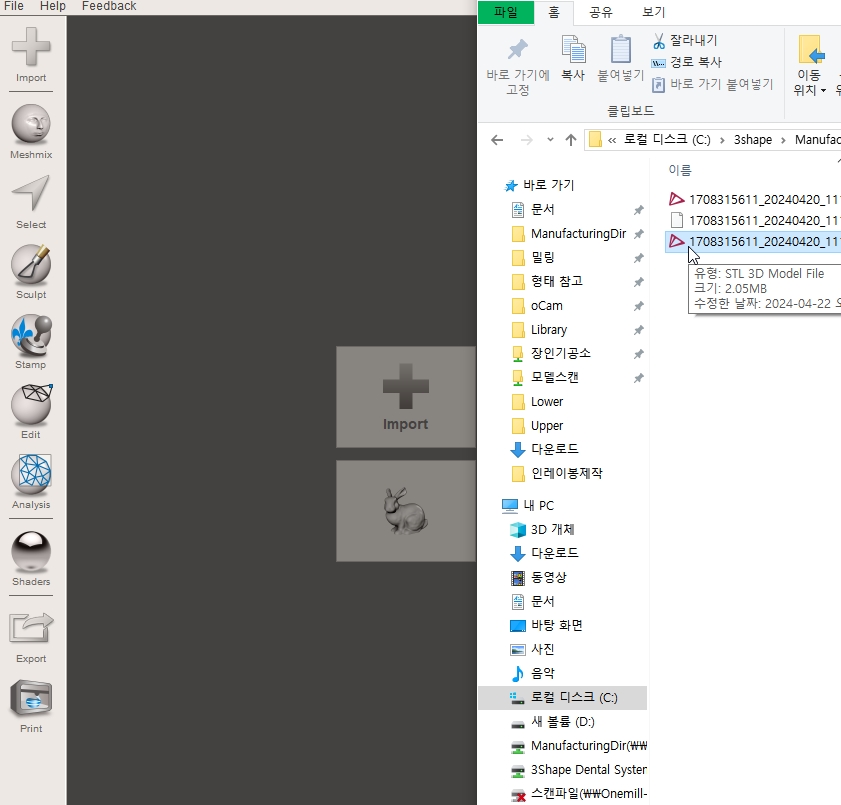Open 3Shape Dental System network drive

click(578, 770)
